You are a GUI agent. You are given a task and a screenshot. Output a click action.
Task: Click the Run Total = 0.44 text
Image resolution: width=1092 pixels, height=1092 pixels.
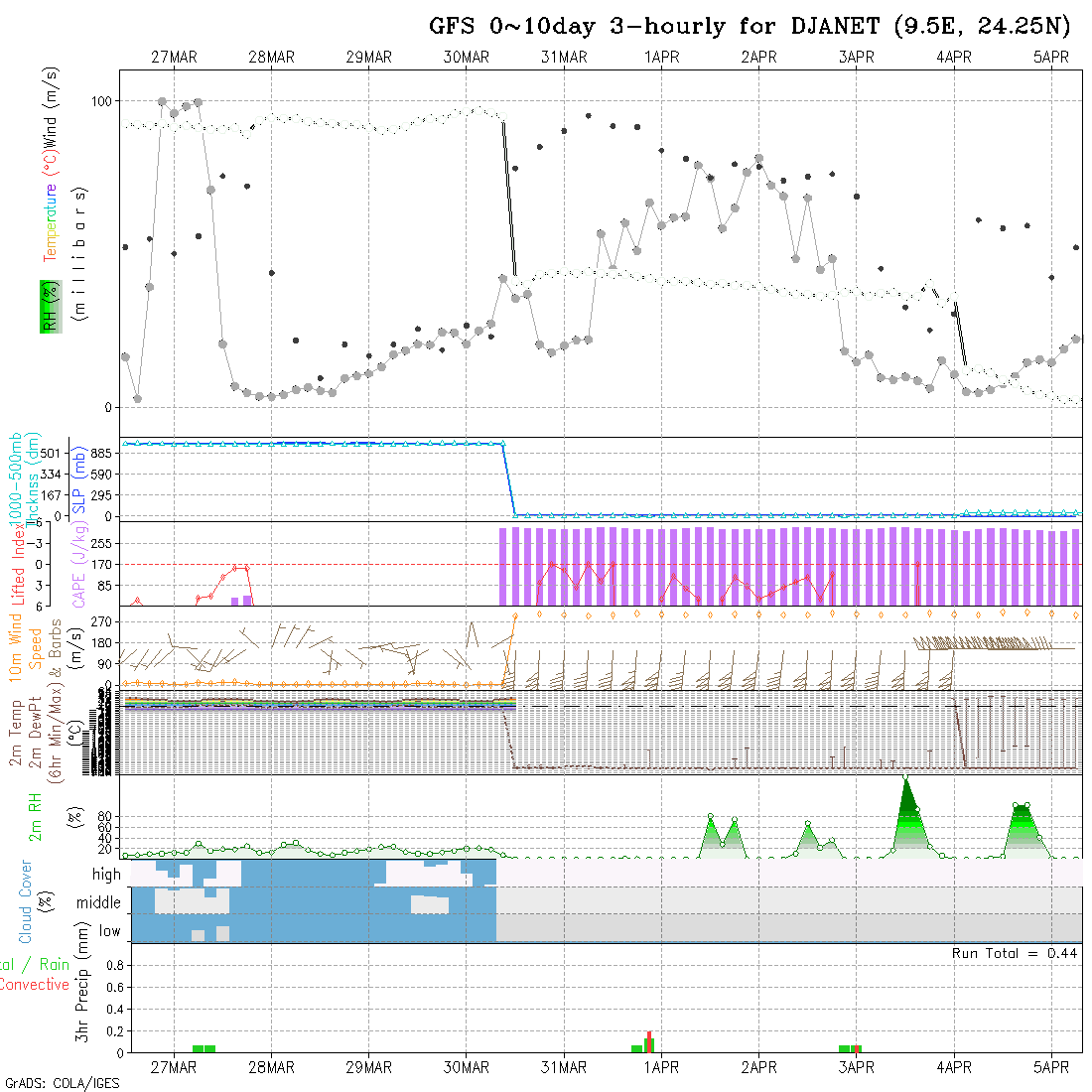click(x=1014, y=953)
